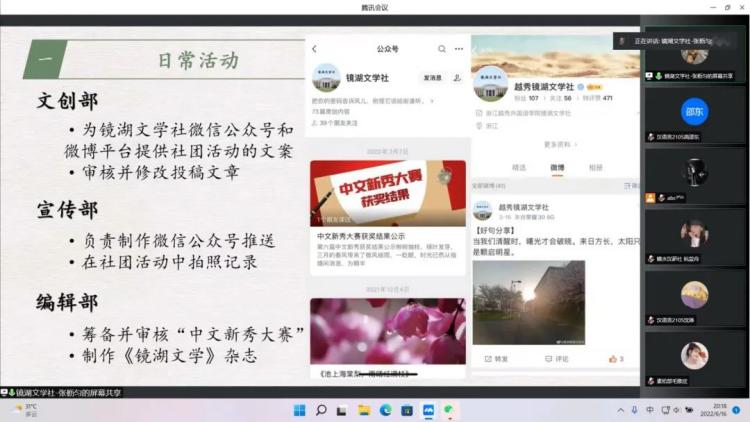Open search in the 公众号 page header
The image size is (750, 422).
click(442, 49)
